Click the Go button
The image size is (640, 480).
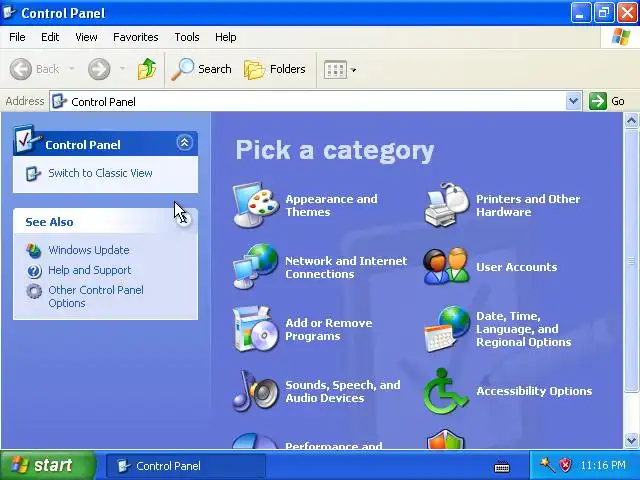[607, 101]
